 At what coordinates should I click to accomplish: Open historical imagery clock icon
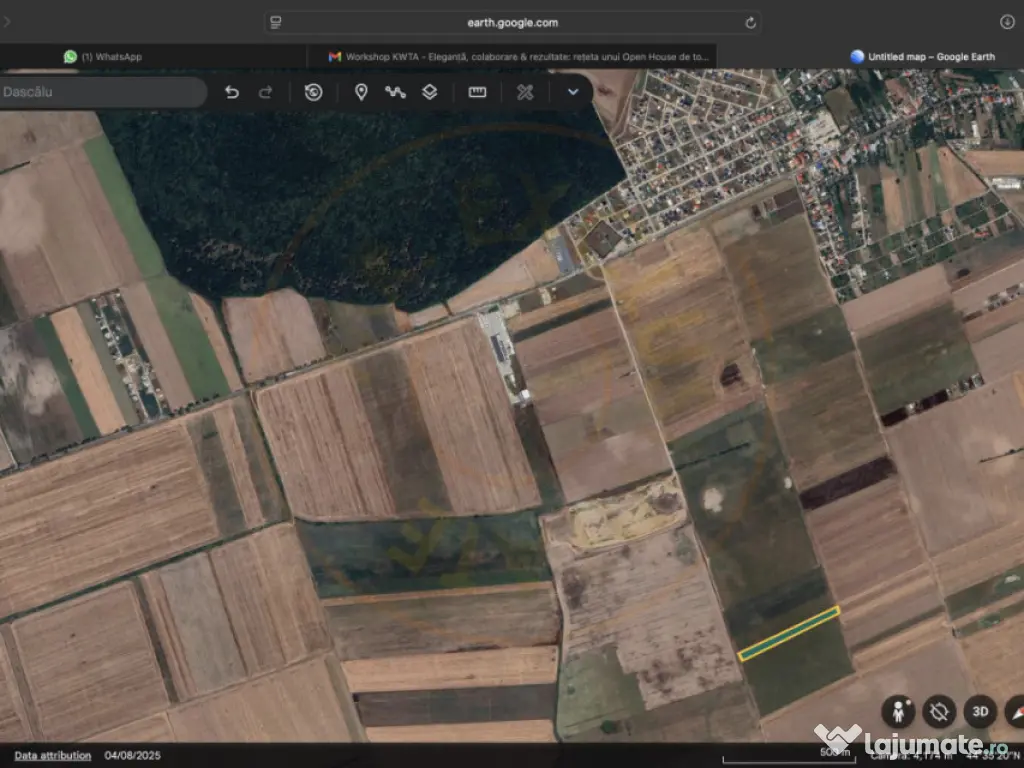pyautogui.click(x=313, y=92)
